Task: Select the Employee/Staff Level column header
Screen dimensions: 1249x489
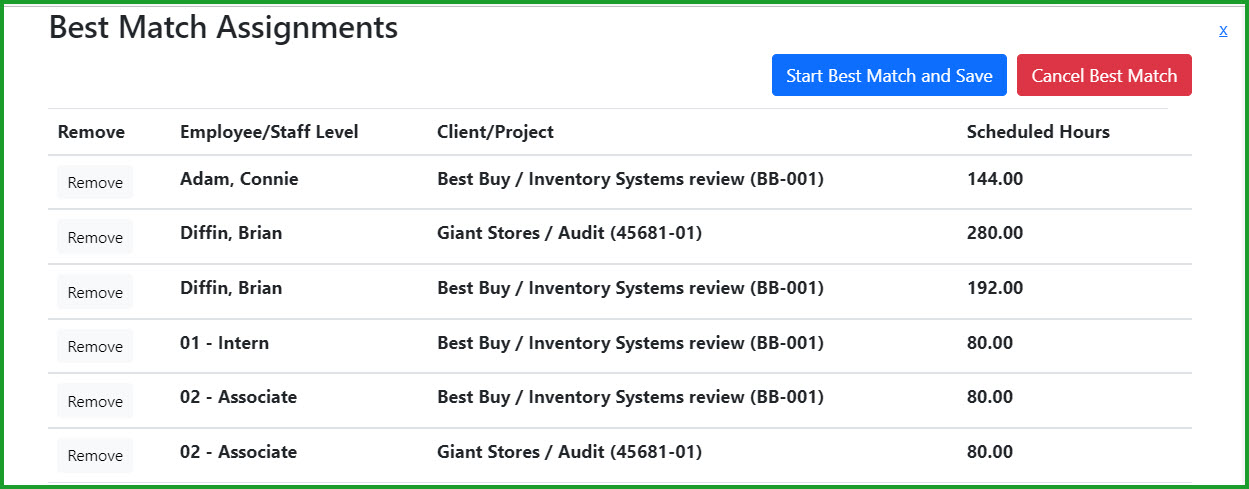Action: (x=269, y=132)
